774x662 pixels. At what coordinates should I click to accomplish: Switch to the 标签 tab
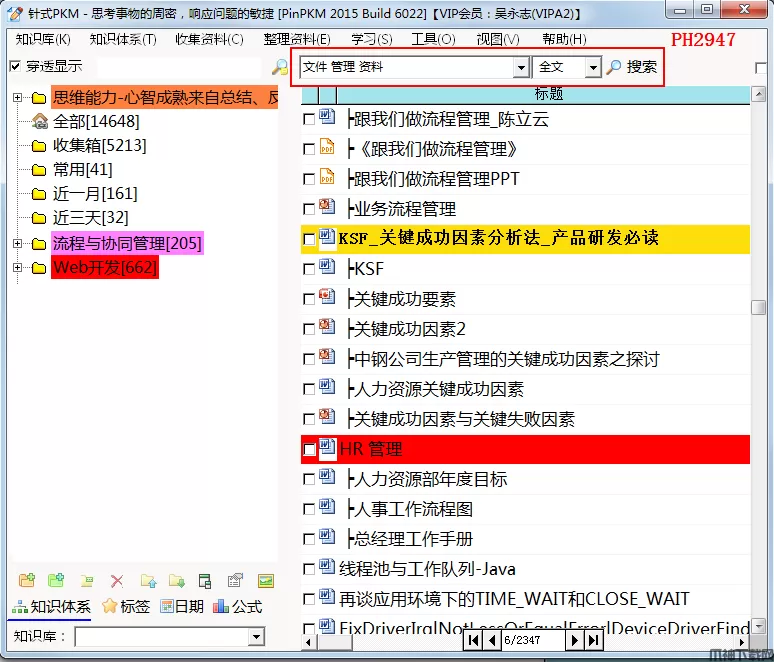pyautogui.click(x=126, y=606)
